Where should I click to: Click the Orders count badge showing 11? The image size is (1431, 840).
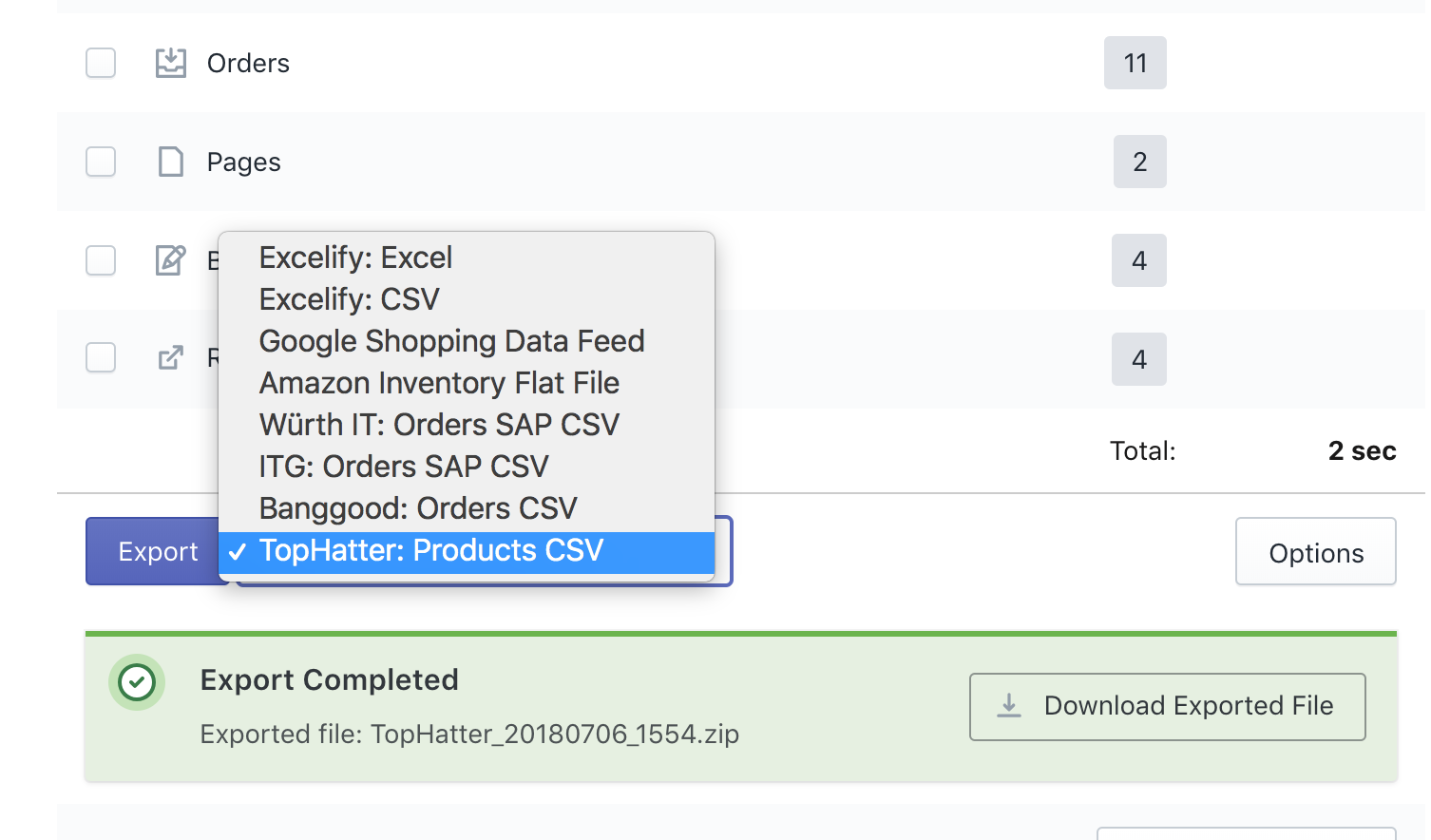[1135, 63]
